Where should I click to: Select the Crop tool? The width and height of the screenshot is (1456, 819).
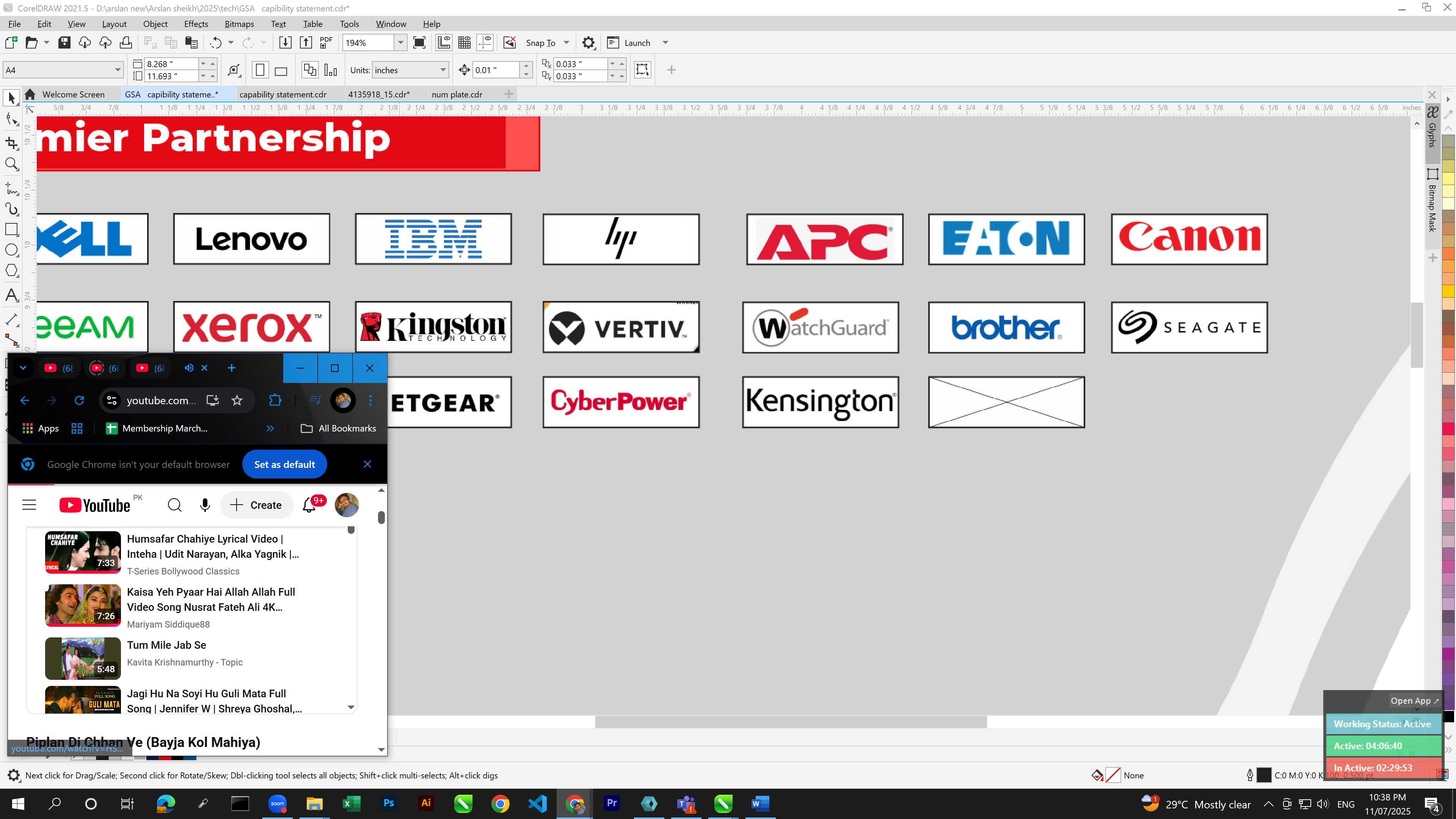[11, 143]
